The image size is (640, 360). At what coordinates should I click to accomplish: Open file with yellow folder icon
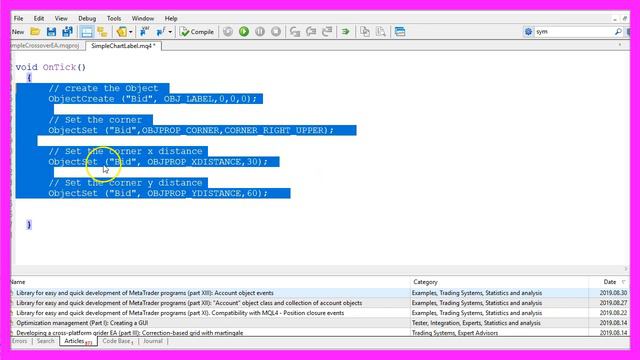(36, 31)
